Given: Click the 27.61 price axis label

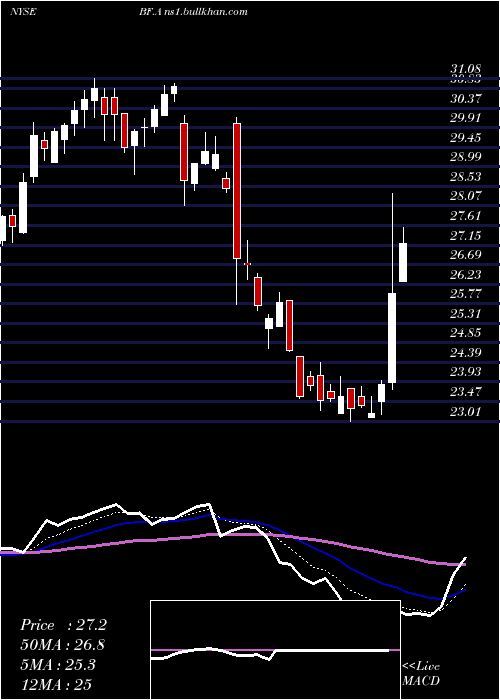Looking at the screenshot, I should (466, 215).
